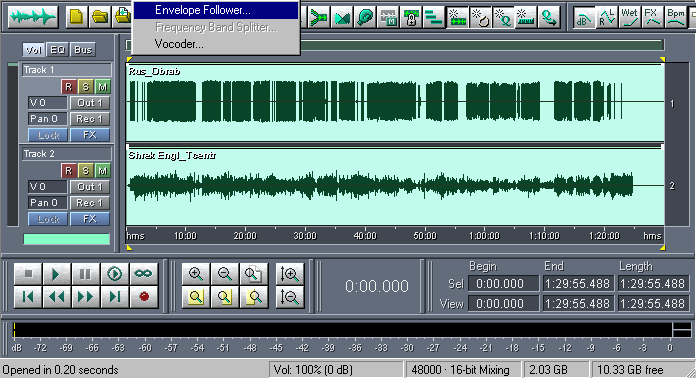Image resolution: width=696 pixels, height=378 pixels.
Task: Switch to the Bus track controls tab
Action: tap(83, 50)
